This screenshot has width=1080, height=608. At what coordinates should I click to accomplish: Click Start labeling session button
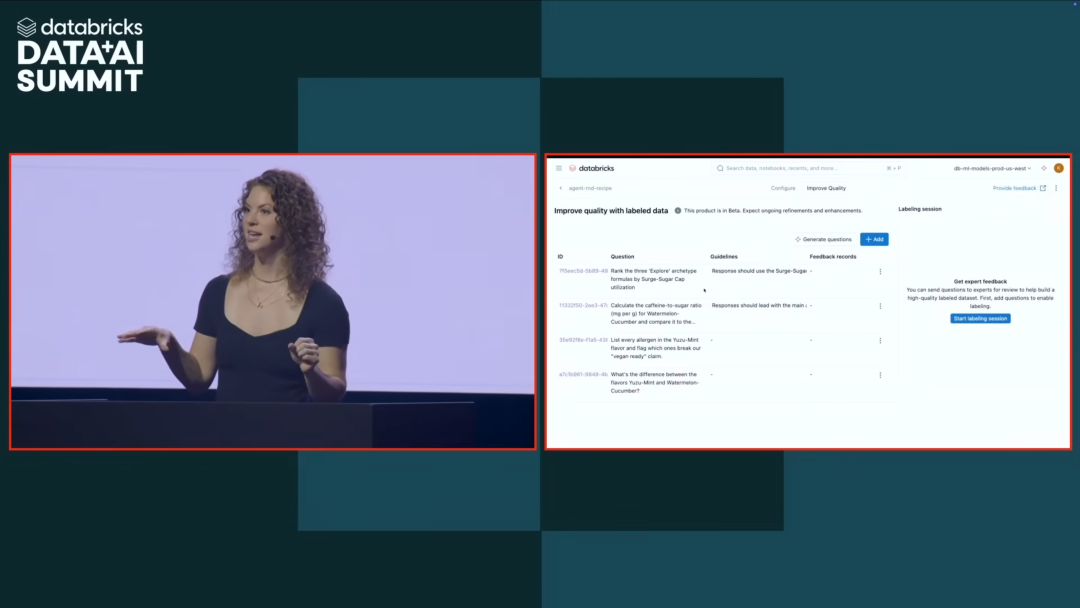point(980,319)
